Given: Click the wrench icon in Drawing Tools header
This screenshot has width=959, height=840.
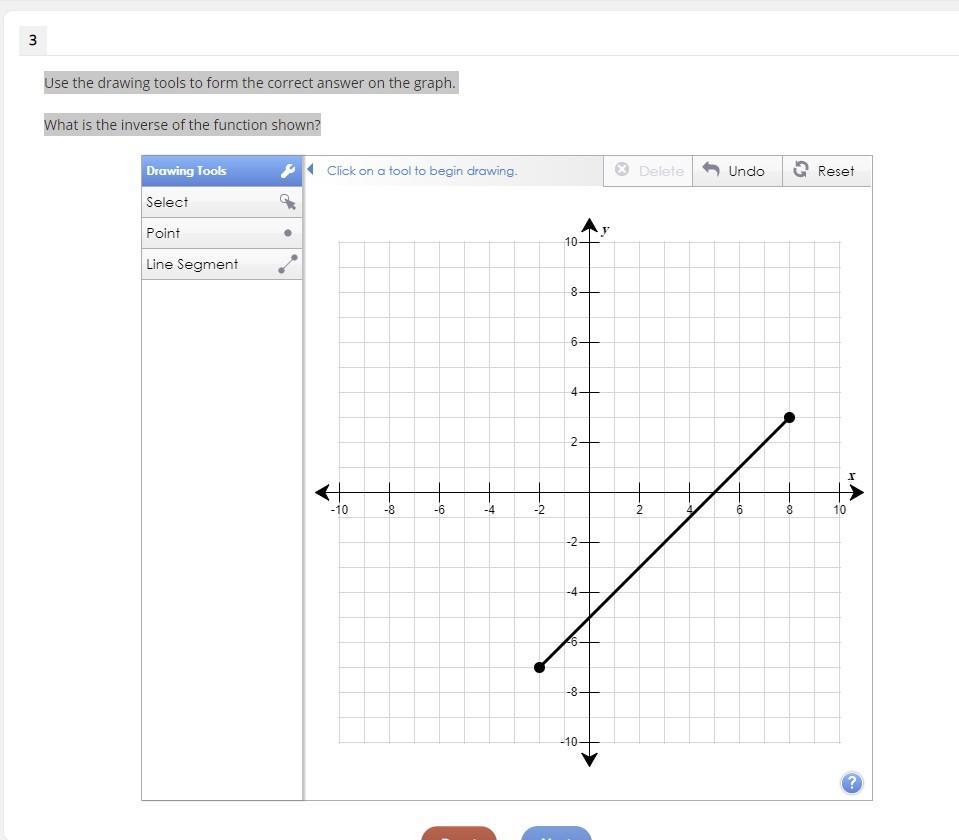Looking at the screenshot, I should coord(288,171).
